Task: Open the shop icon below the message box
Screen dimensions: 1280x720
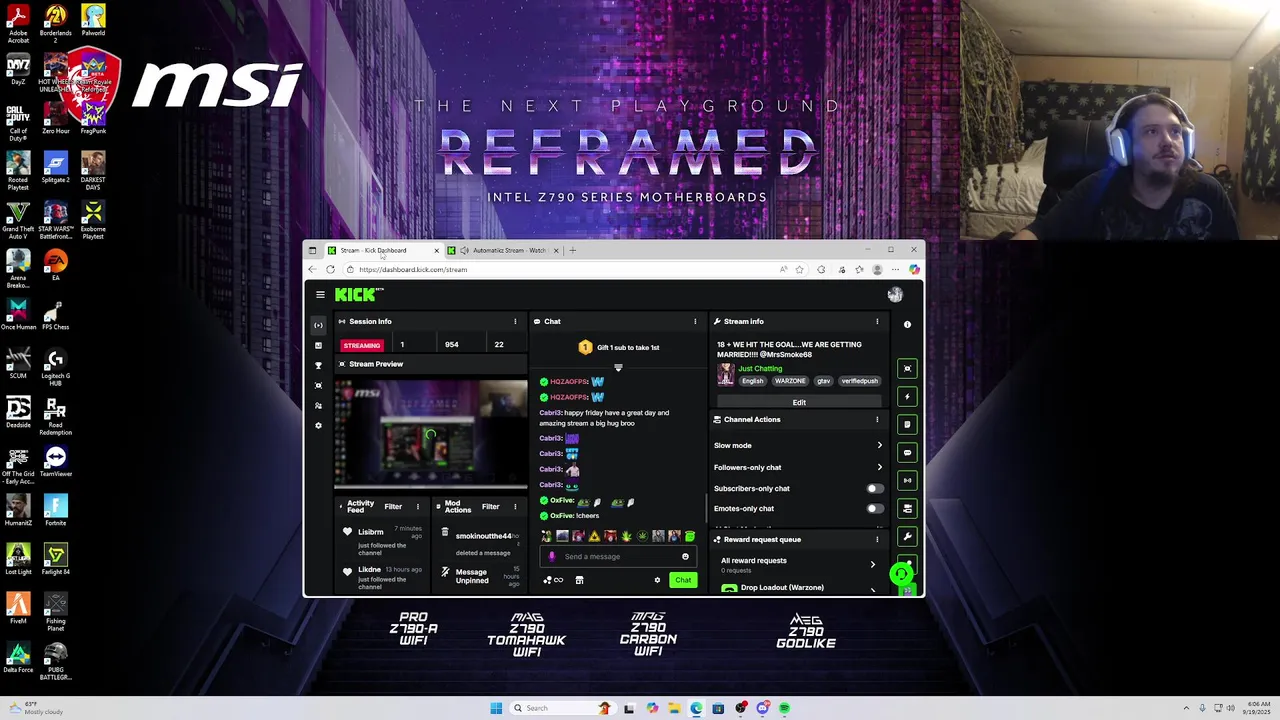Action: click(579, 580)
